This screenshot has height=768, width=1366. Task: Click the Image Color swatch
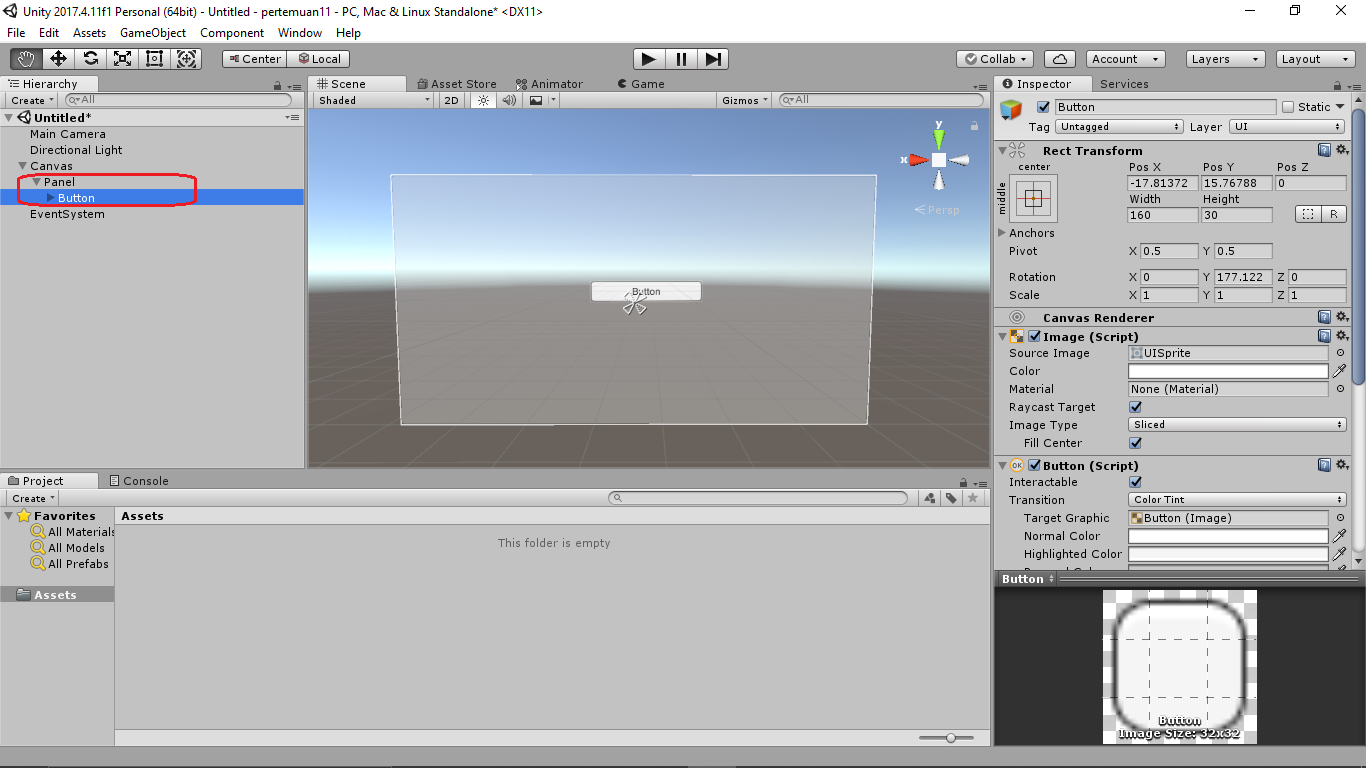coord(1229,371)
